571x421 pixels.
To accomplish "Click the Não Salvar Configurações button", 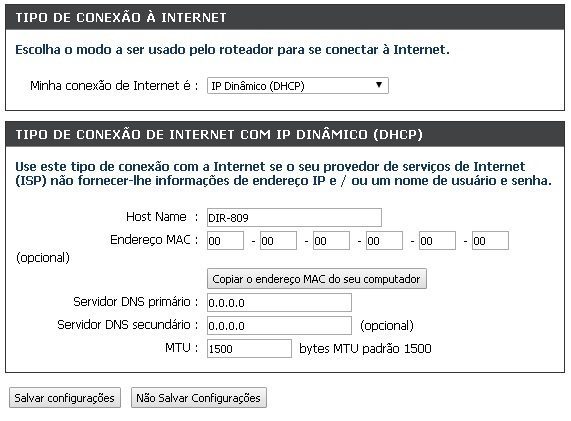I will tap(198, 398).
